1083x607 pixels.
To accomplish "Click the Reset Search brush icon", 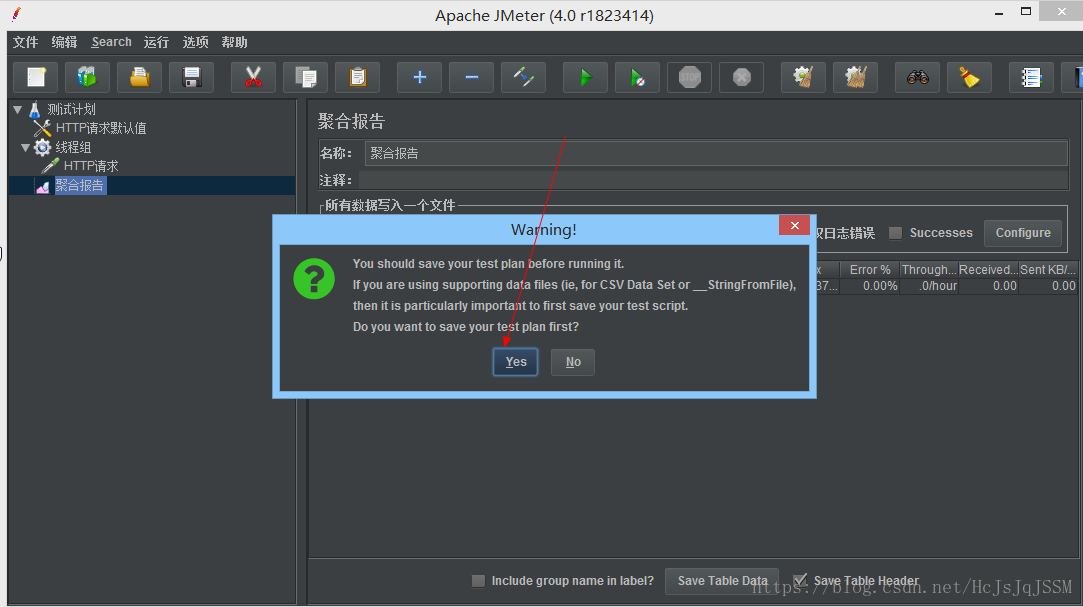I will pos(970,77).
